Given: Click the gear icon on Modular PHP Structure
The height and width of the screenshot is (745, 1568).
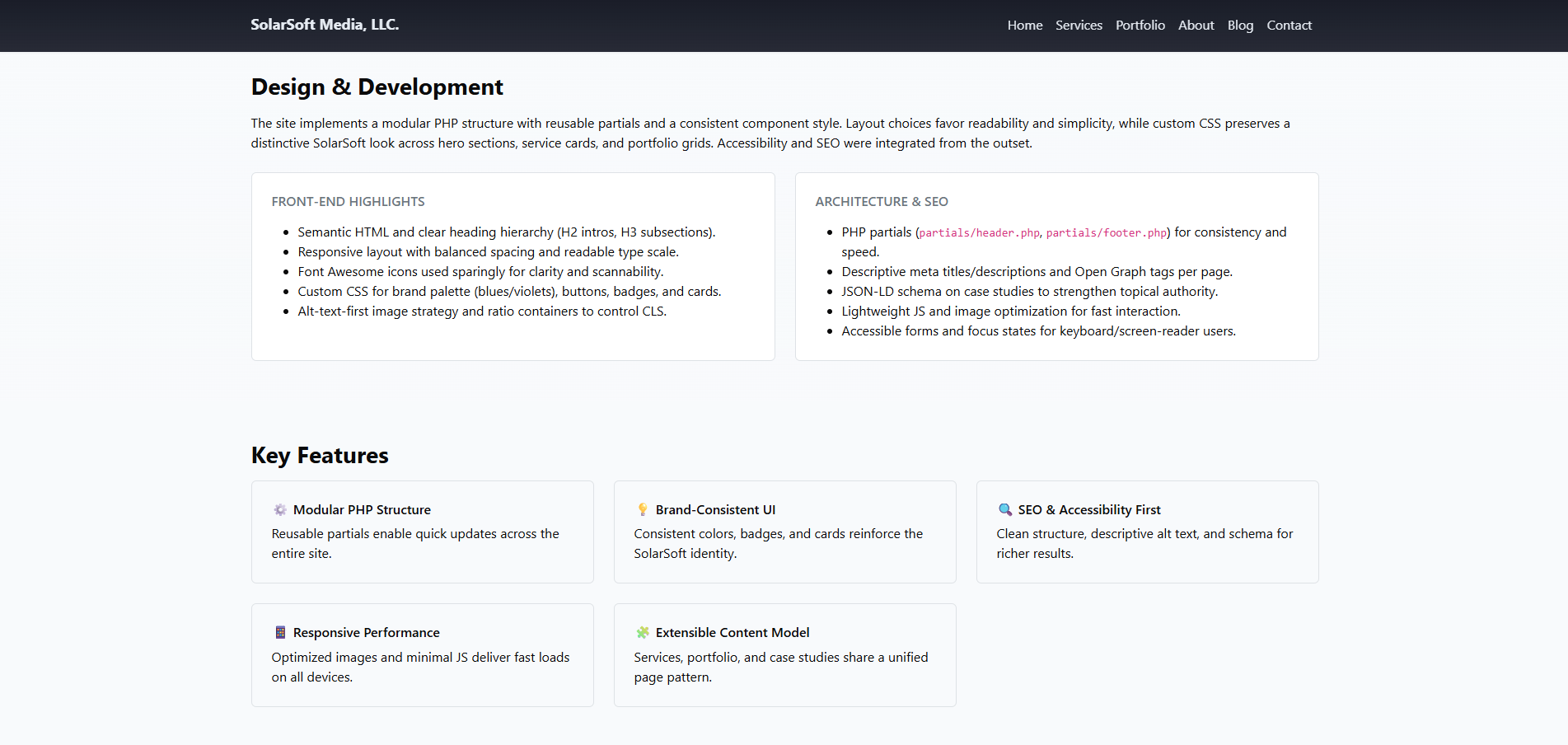Looking at the screenshot, I should coord(279,509).
